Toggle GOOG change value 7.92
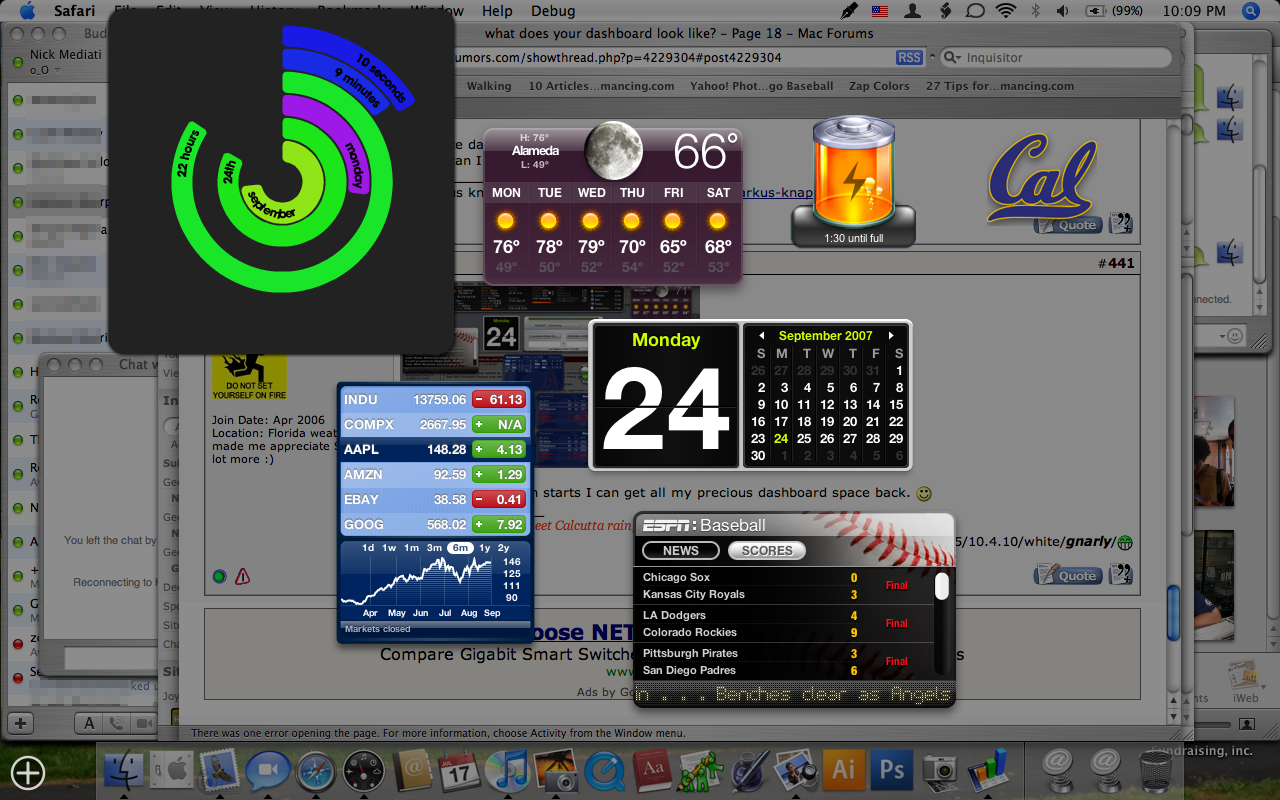Image resolution: width=1280 pixels, height=800 pixels. tap(498, 525)
